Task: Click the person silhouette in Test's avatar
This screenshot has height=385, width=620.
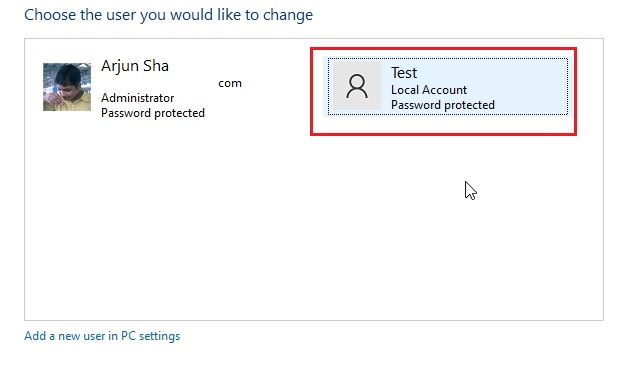Action: pos(357,86)
